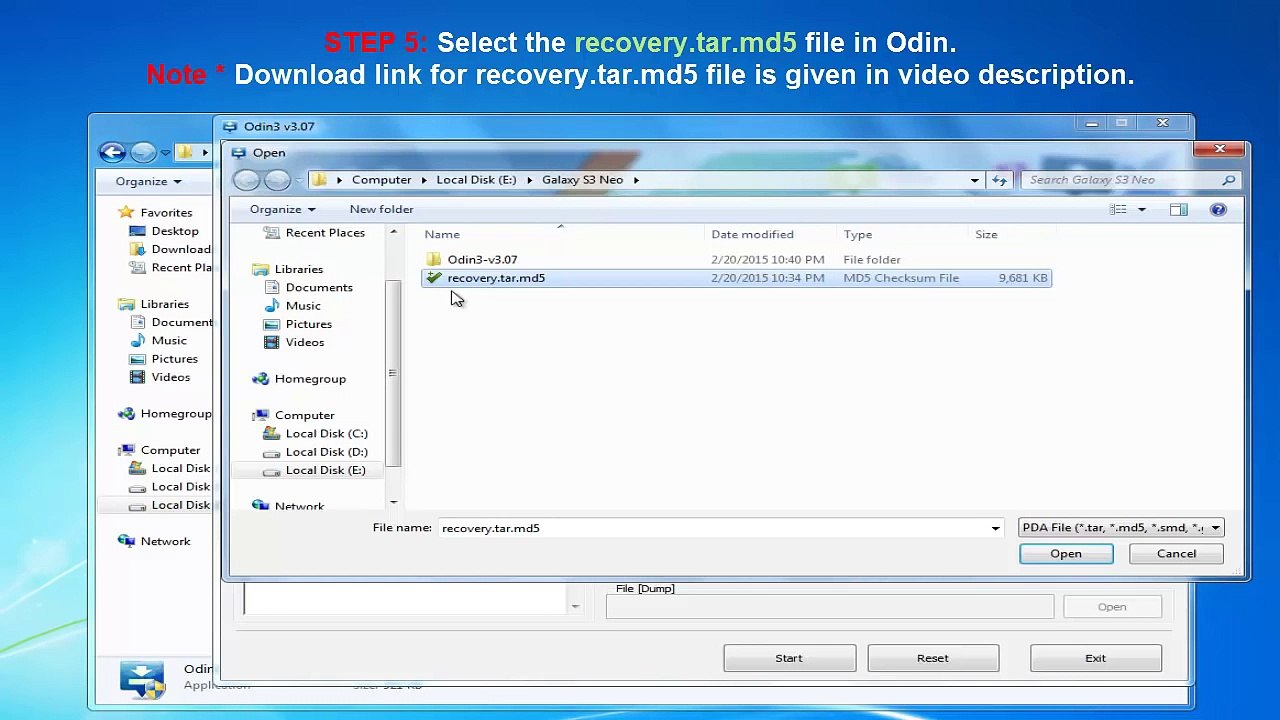Expand the Computer breadcrumb arrow
Viewport: 1280px width, 720px height.
(x=423, y=180)
